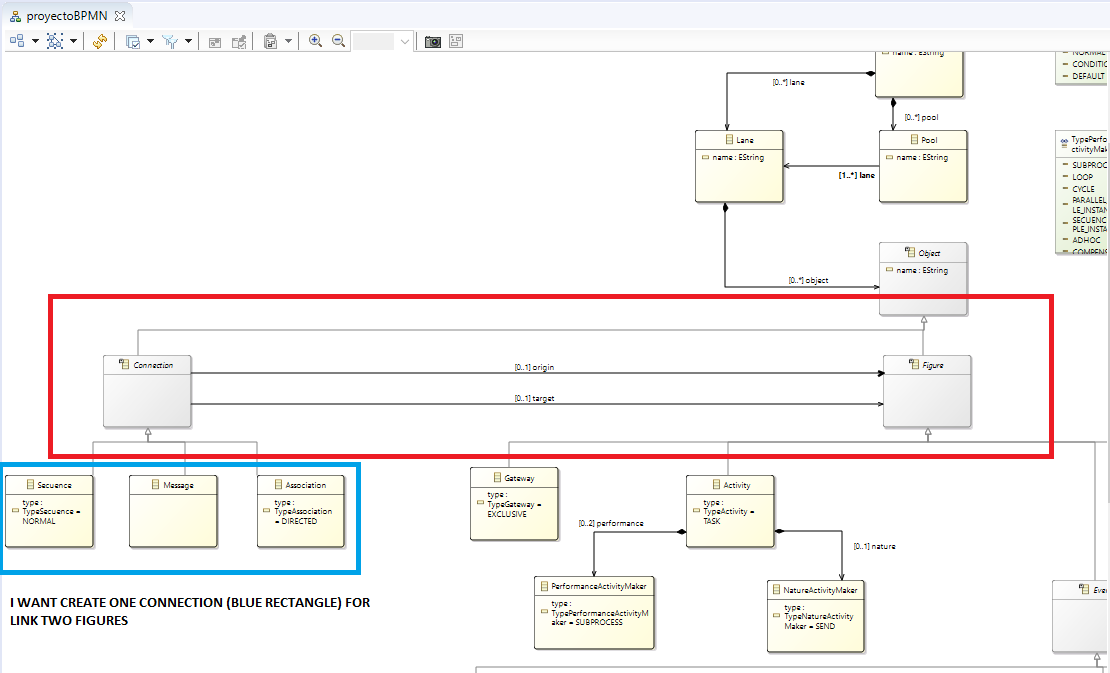The height and width of the screenshot is (673, 1110).
Task: Click the Arrange All toolbar icon
Action: tap(17, 42)
